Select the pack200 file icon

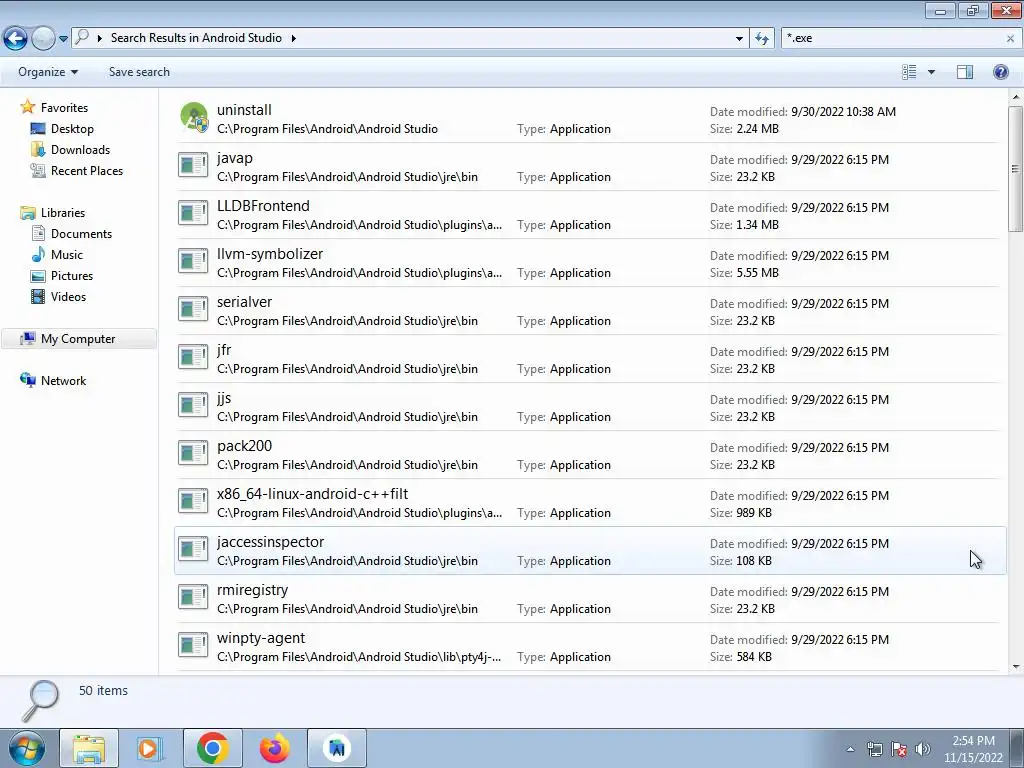[193, 453]
